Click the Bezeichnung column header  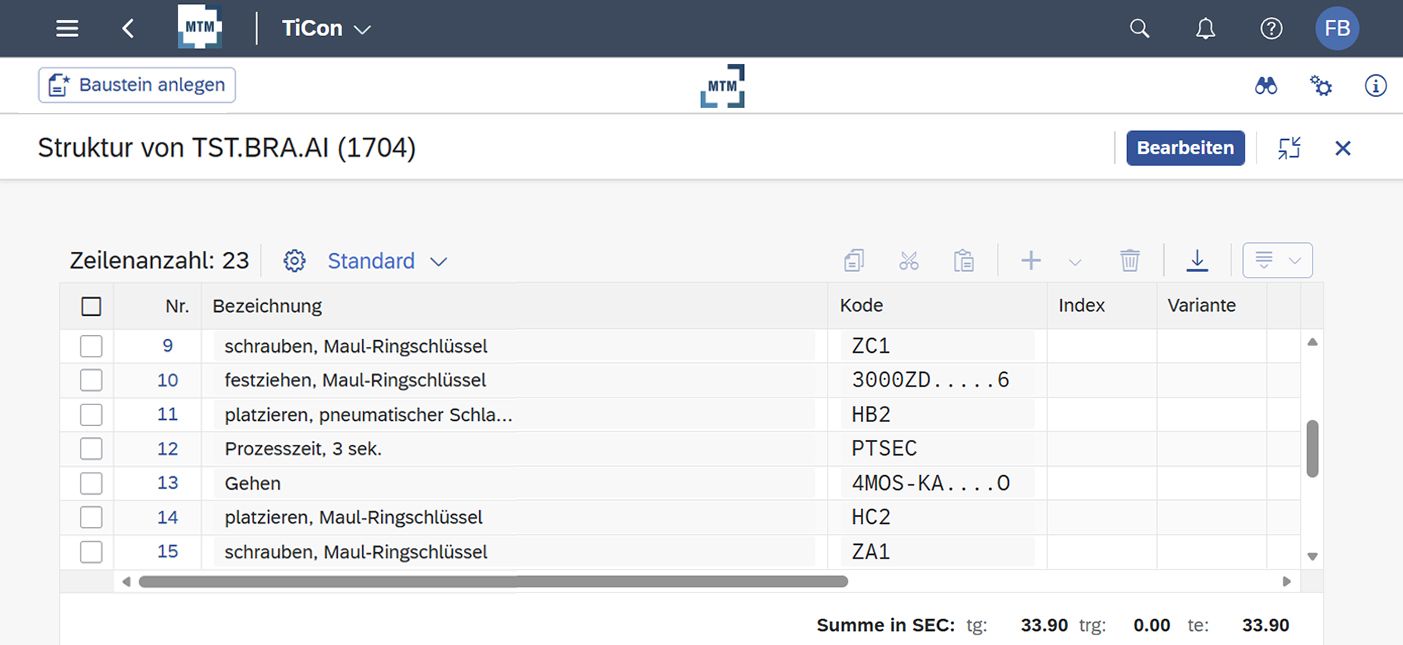267,306
